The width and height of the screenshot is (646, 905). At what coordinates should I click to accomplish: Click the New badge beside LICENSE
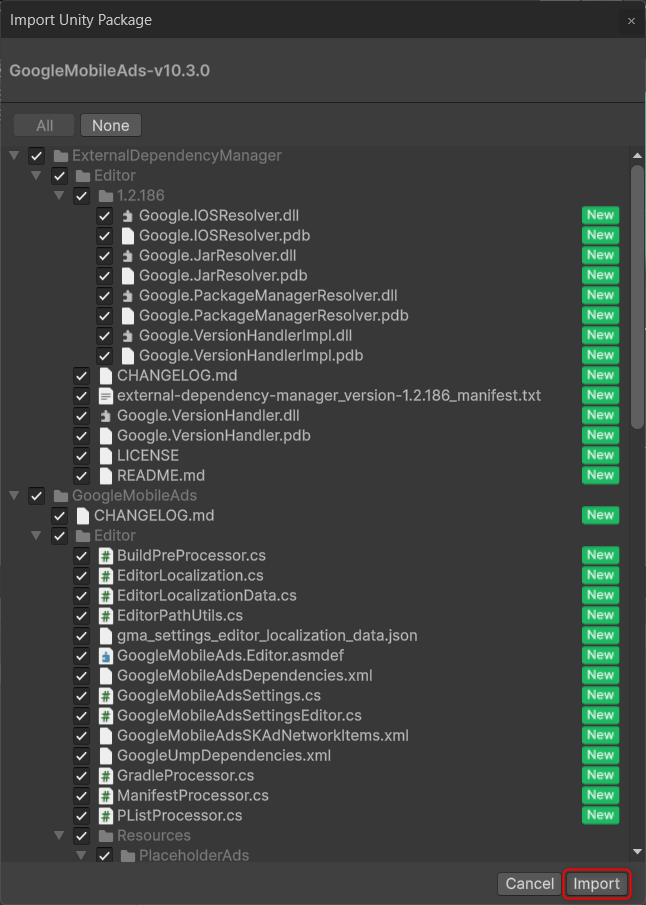coord(600,455)
